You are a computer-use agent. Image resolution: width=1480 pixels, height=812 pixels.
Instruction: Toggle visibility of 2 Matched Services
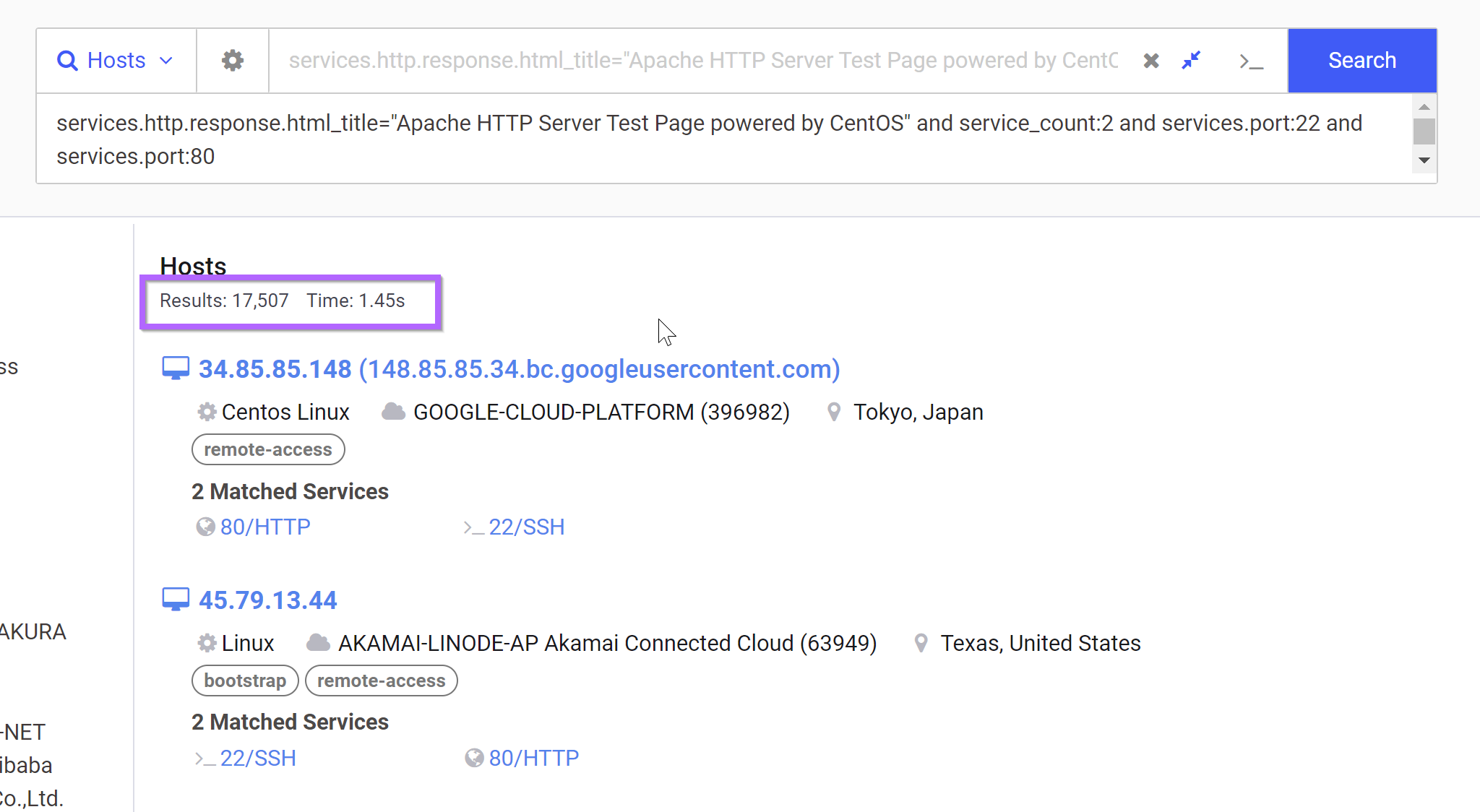pos(288,491)
